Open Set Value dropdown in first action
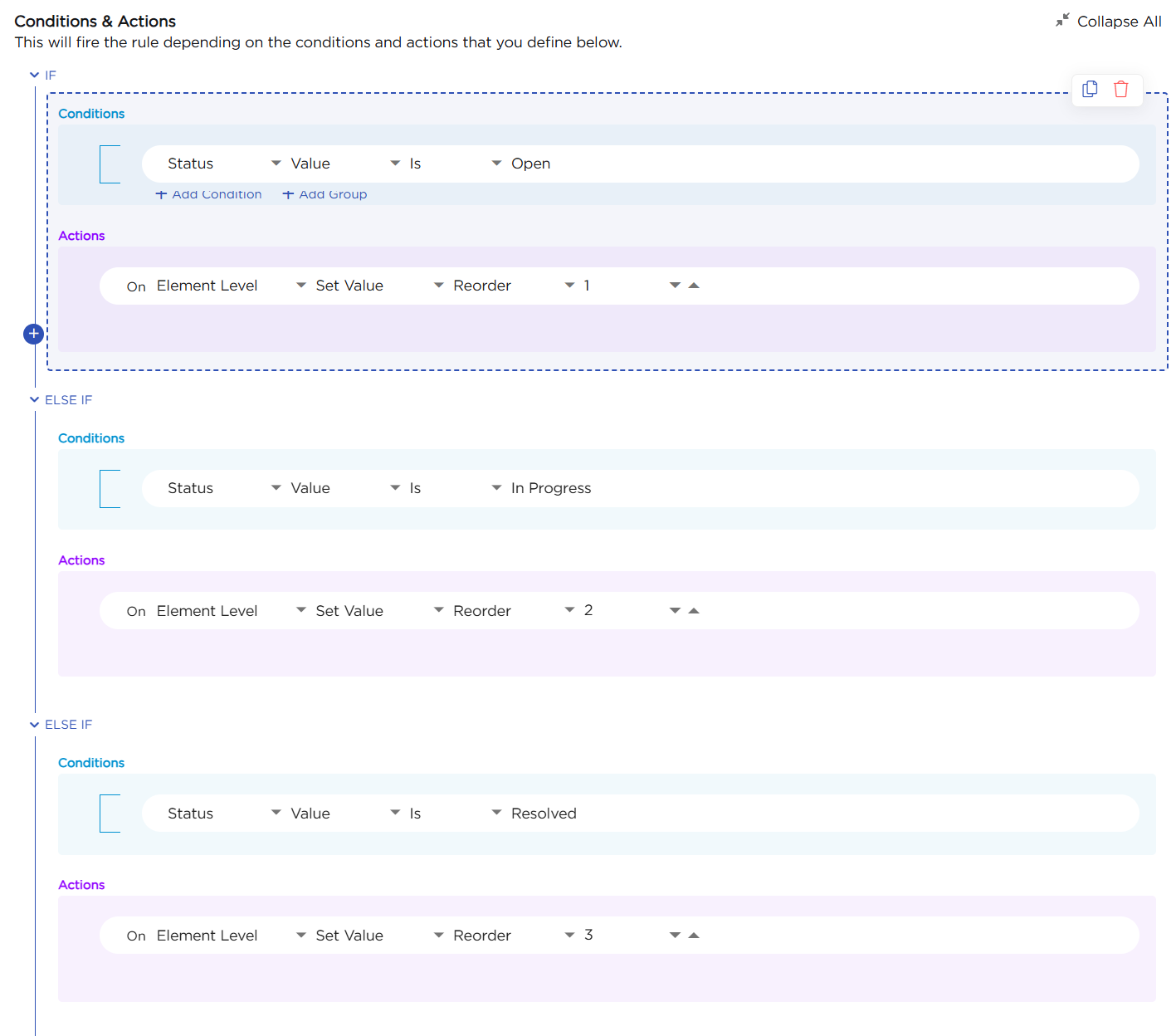1176x1036 pixels. pyautogui.click(x=379, y=286)
